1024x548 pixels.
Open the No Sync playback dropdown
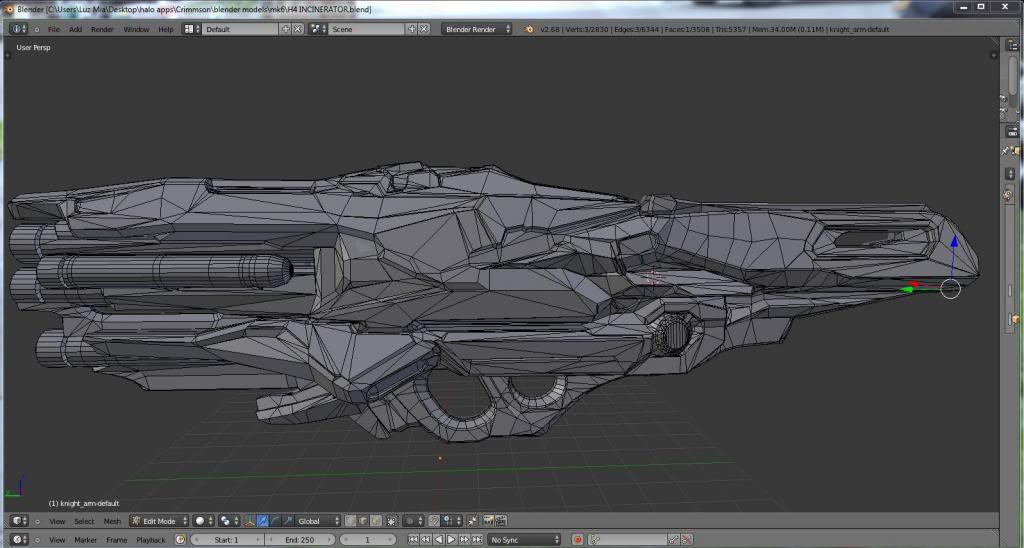tap(523, 540)
